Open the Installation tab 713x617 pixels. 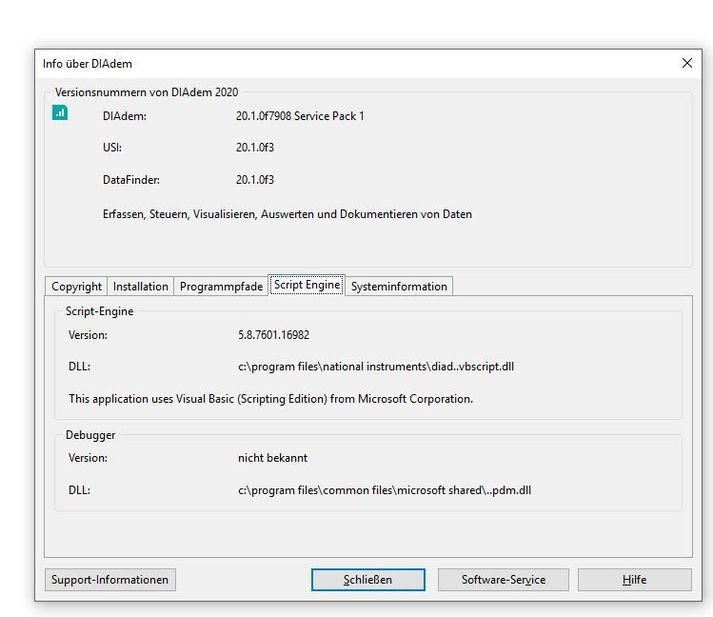141,286
